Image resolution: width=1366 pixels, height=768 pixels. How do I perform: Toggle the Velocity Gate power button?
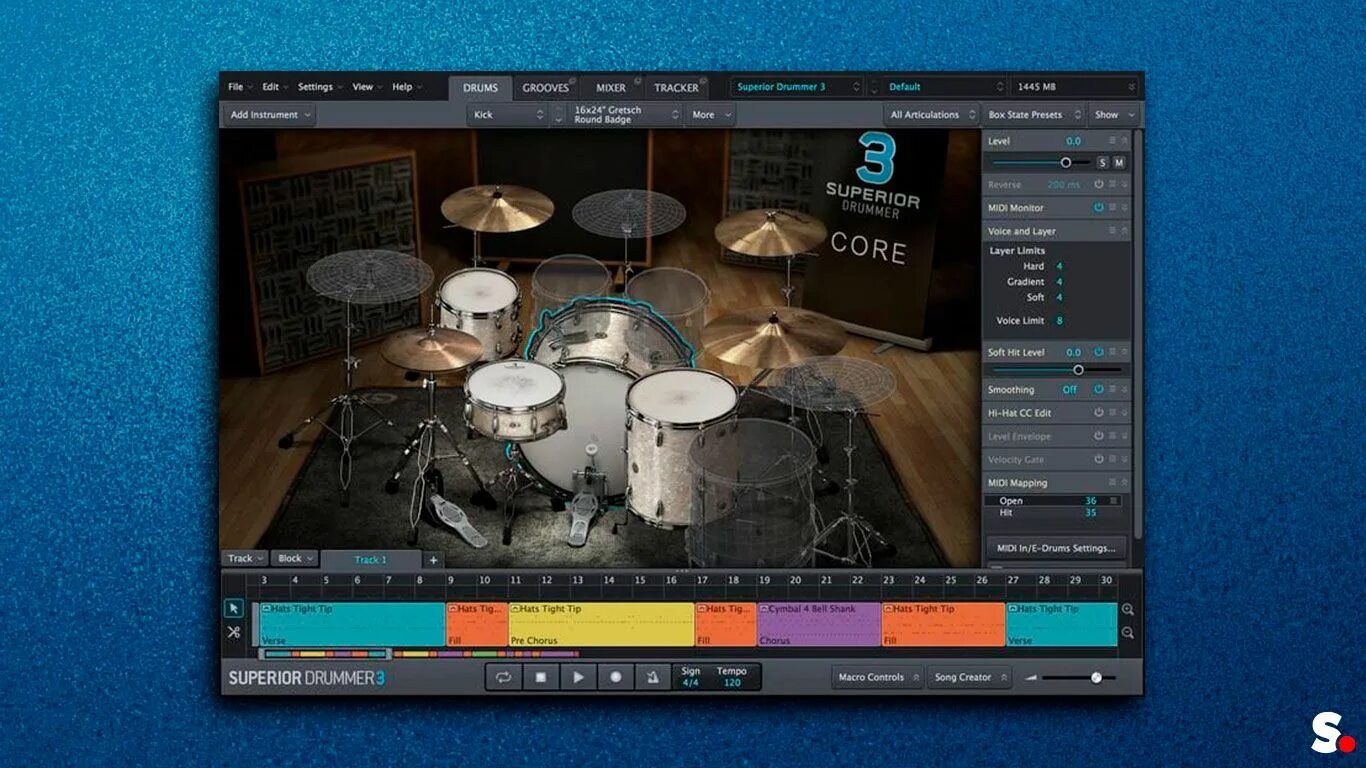pyautogui.click(x=1098, y=459)
